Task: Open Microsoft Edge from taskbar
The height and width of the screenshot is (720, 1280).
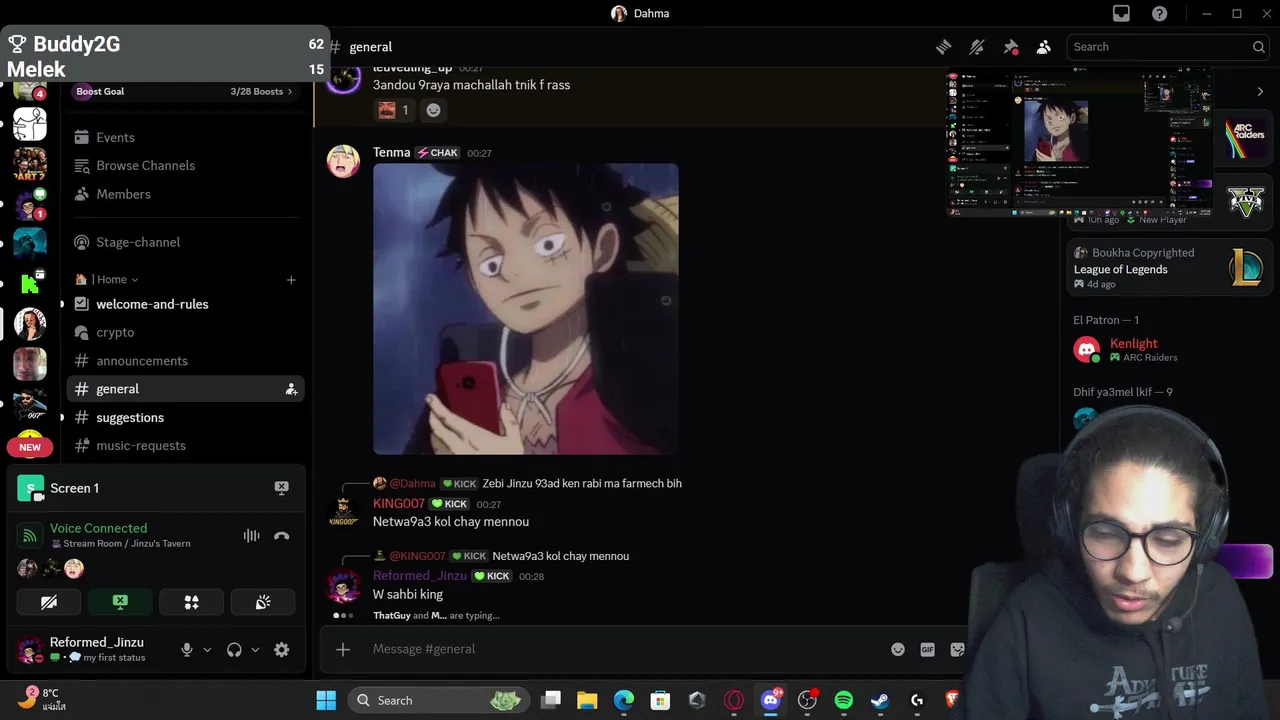Action: 624,700
